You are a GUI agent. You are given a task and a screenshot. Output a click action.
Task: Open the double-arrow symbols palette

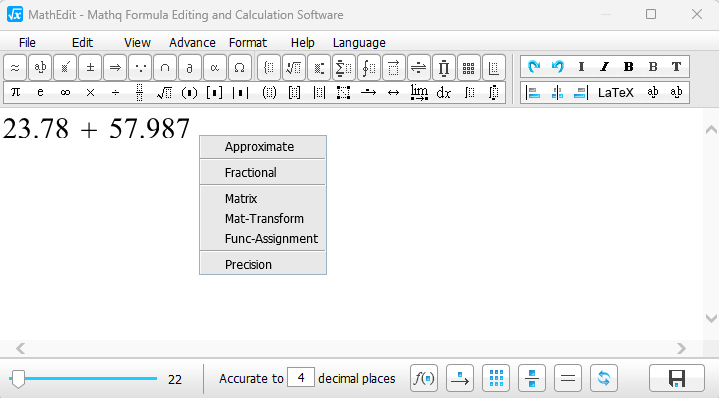pos(115,68)
